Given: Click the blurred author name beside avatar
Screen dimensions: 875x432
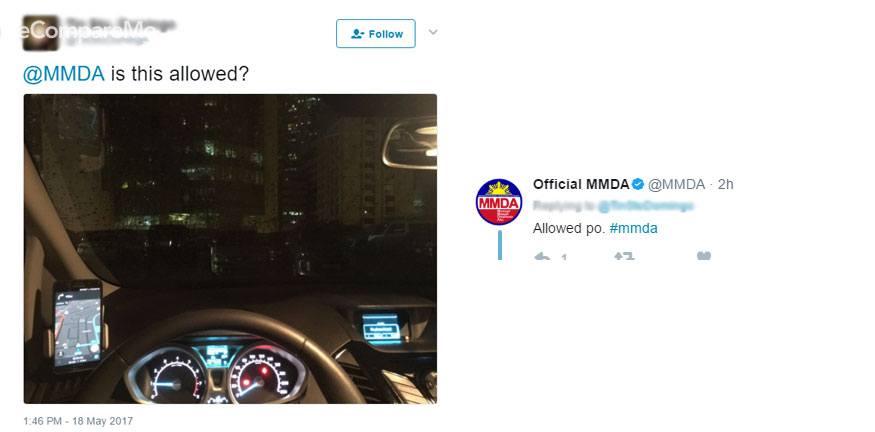Looking at the screenshot, I should tap(120, 24).
